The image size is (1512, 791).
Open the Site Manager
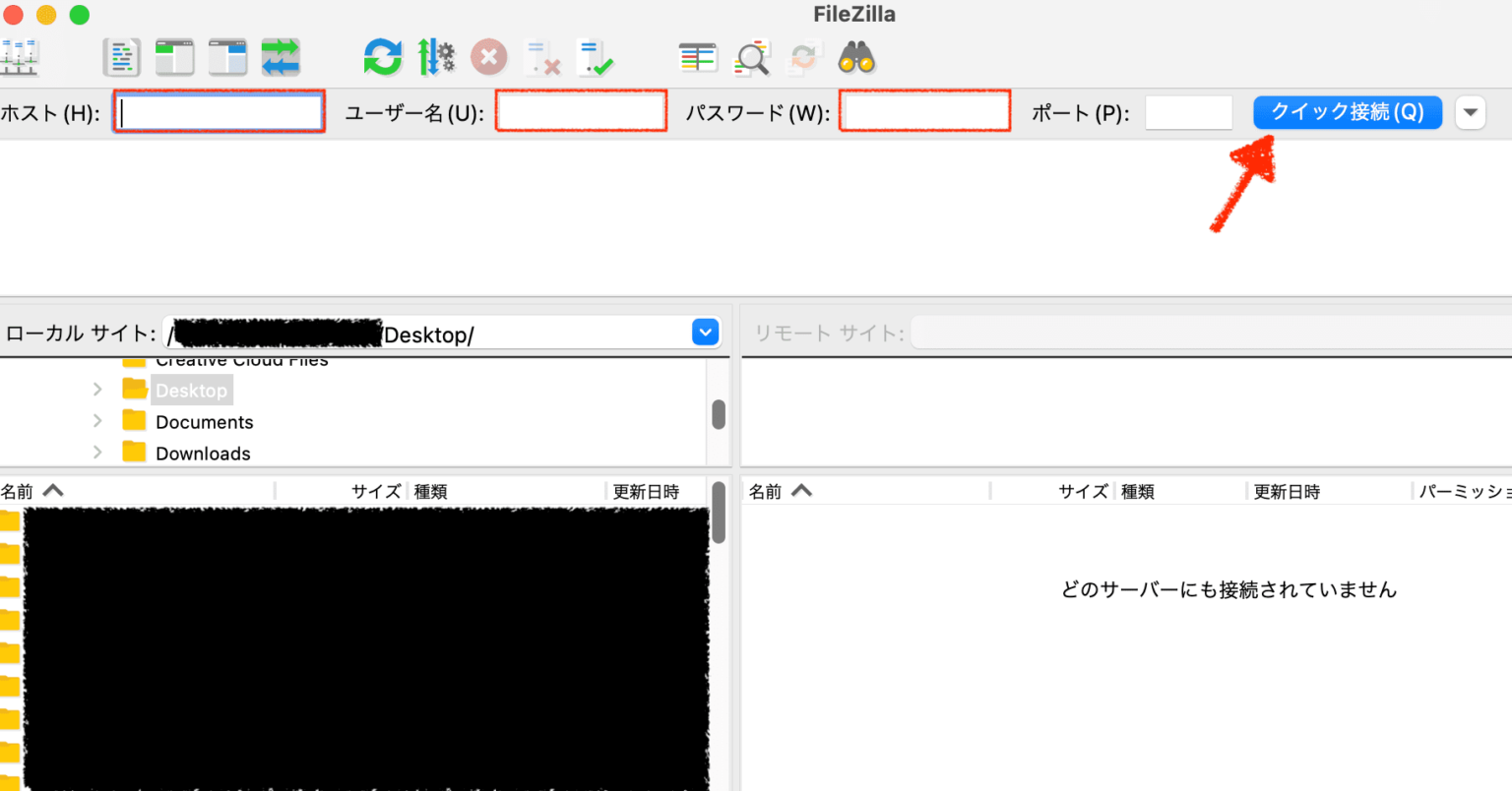(22, 57)
